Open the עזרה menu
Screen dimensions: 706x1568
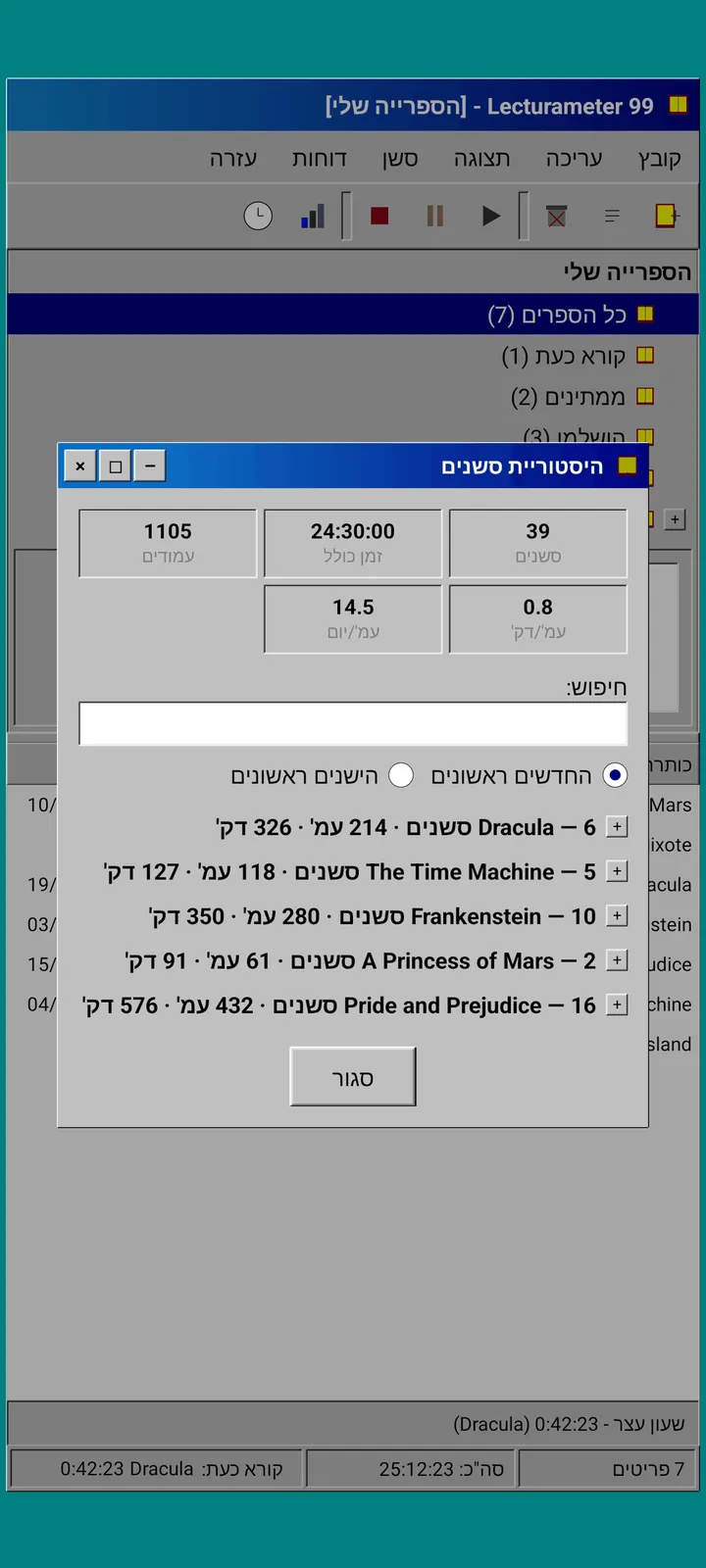[x=233, y=159]
